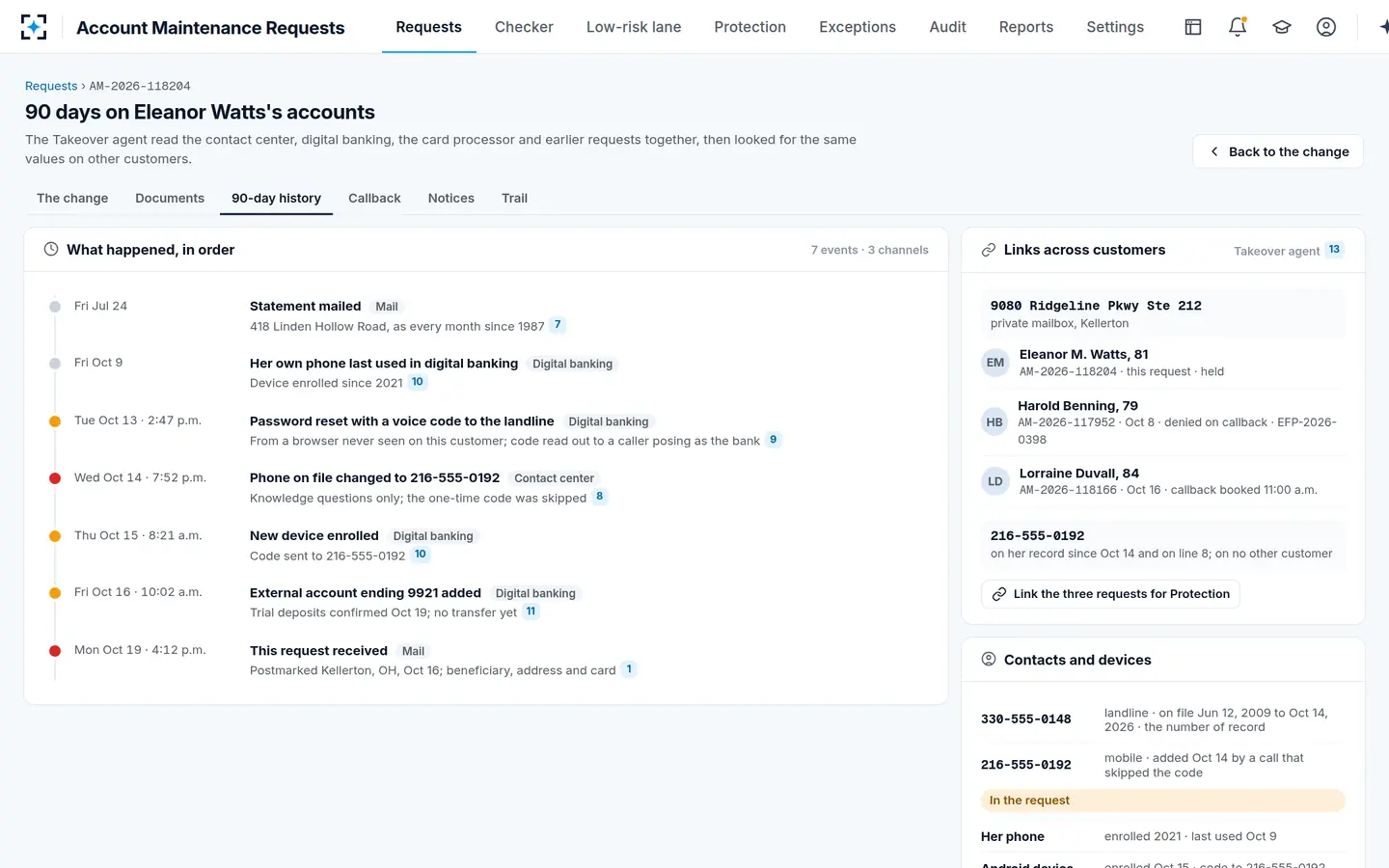Open source badge 10 on New device enrolled
The height and width of the screenshot is (868, 1389).
pyautogui.click(x=421, y=555)
